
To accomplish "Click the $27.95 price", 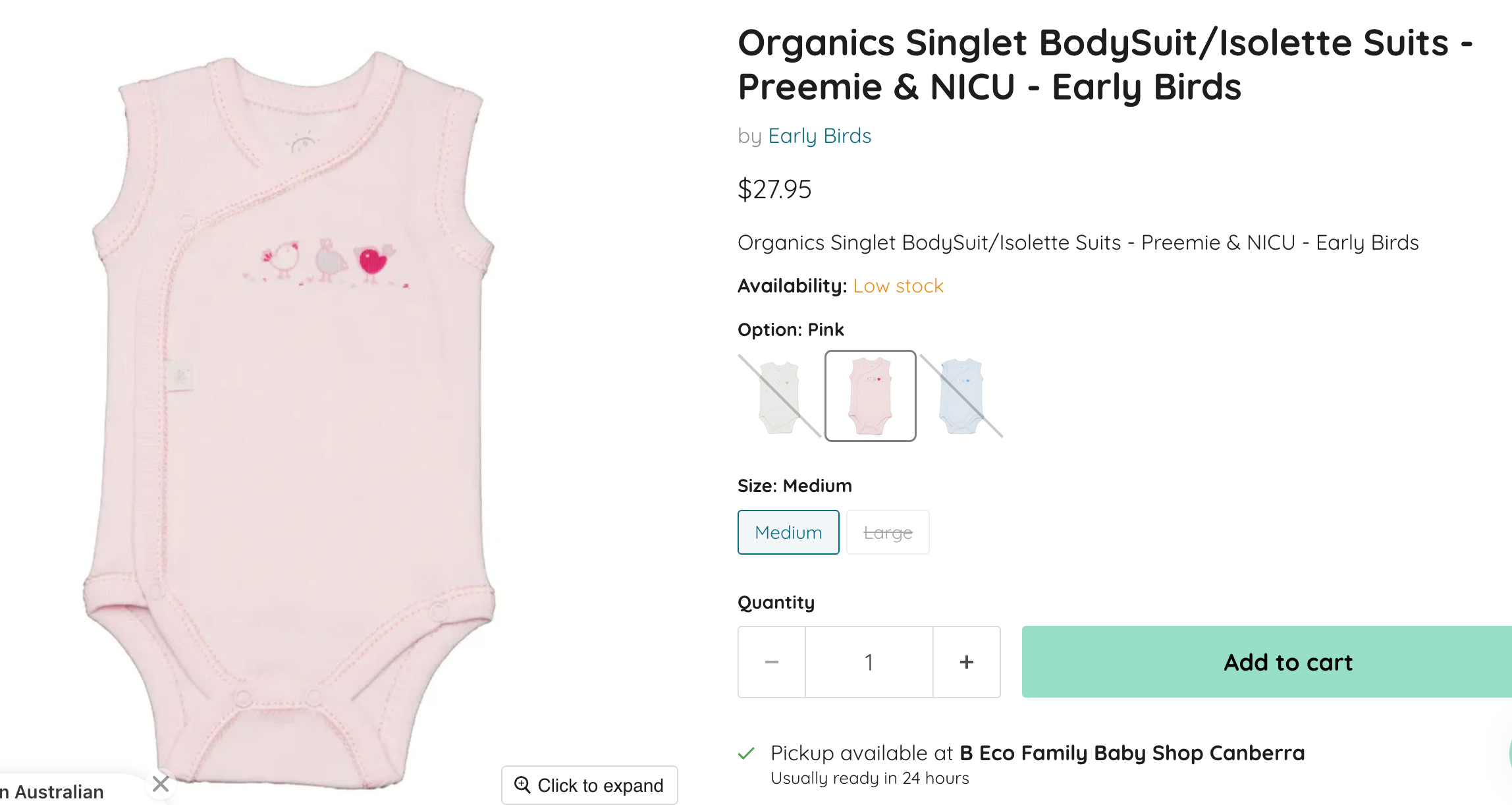I will pos(774,190).
